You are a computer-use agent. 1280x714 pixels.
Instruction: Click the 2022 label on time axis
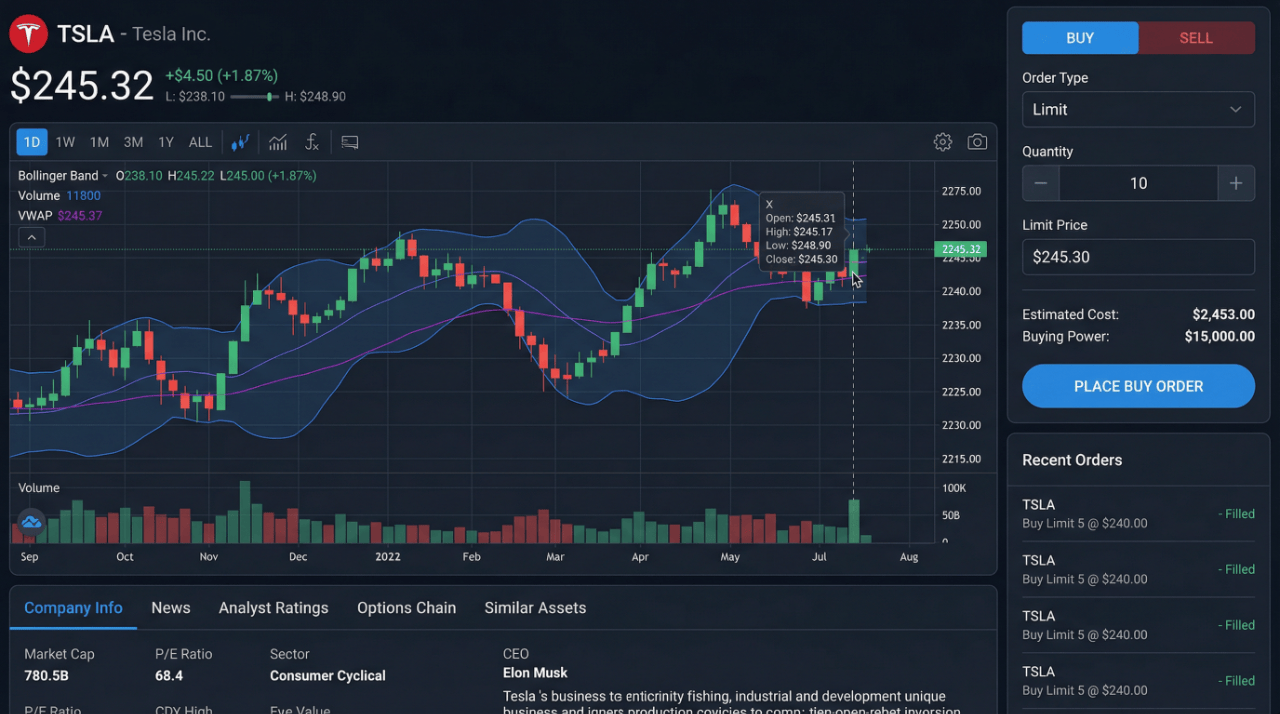(387, 557)
